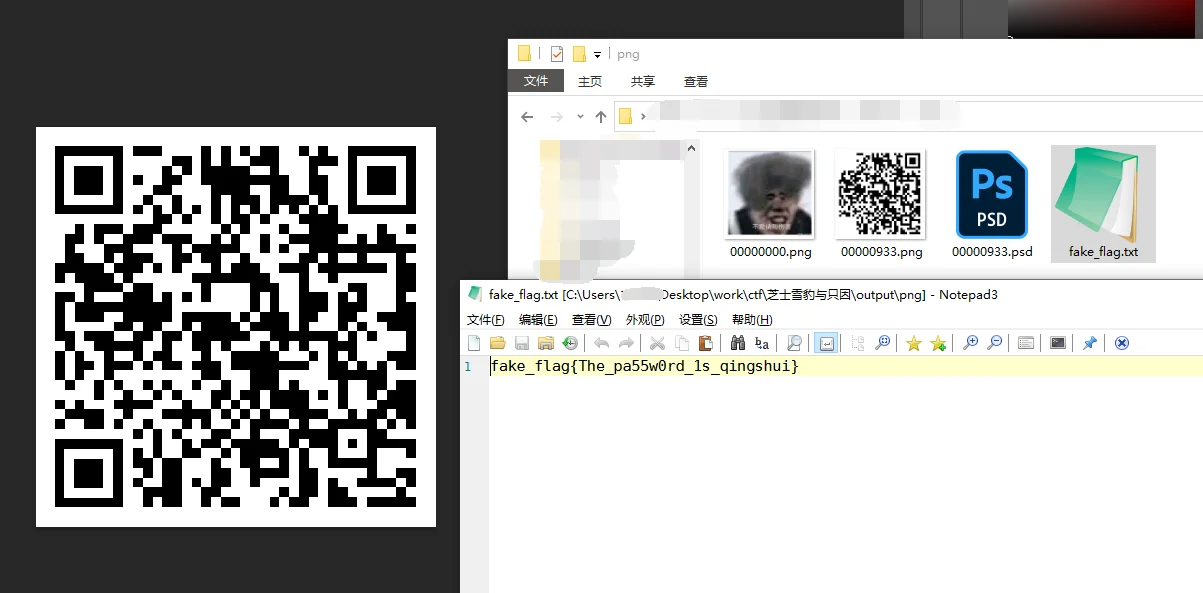Switch to the 共享 ribbon tab
Image resolution: width=1203 pixels, height=593 pixels.
[x=643, y=82]
